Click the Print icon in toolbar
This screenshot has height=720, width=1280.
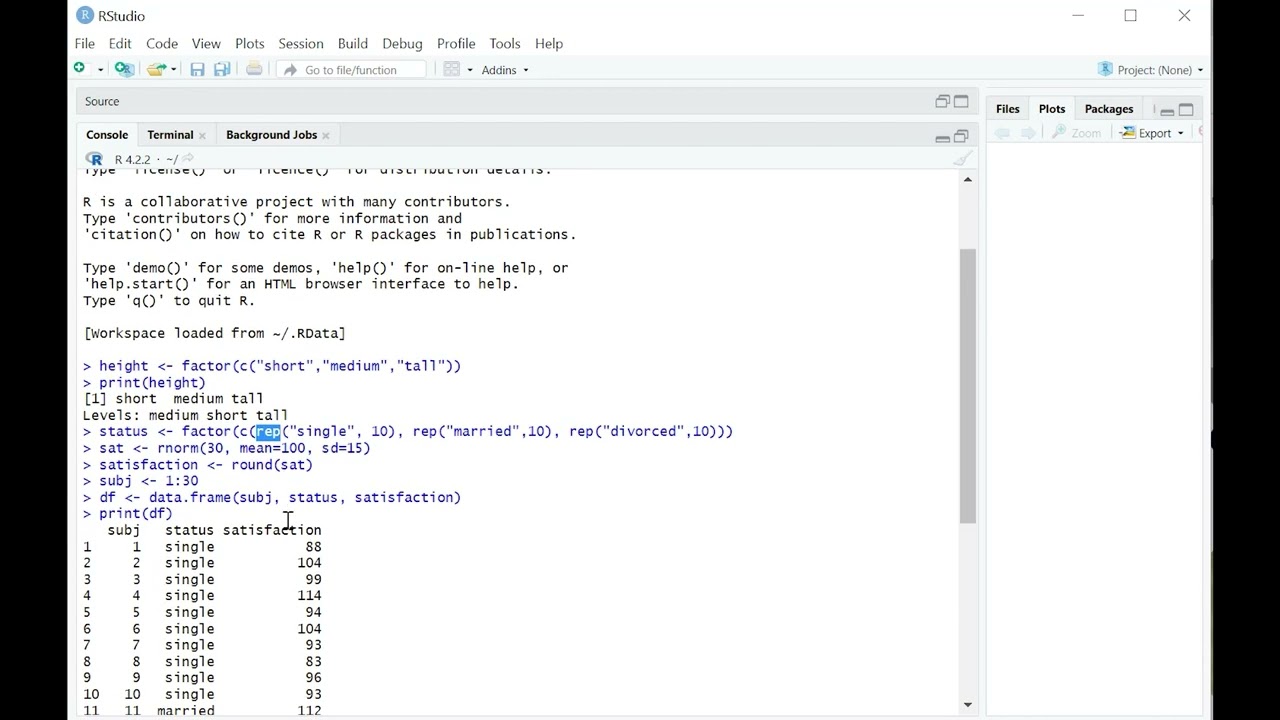pos(254,69)
